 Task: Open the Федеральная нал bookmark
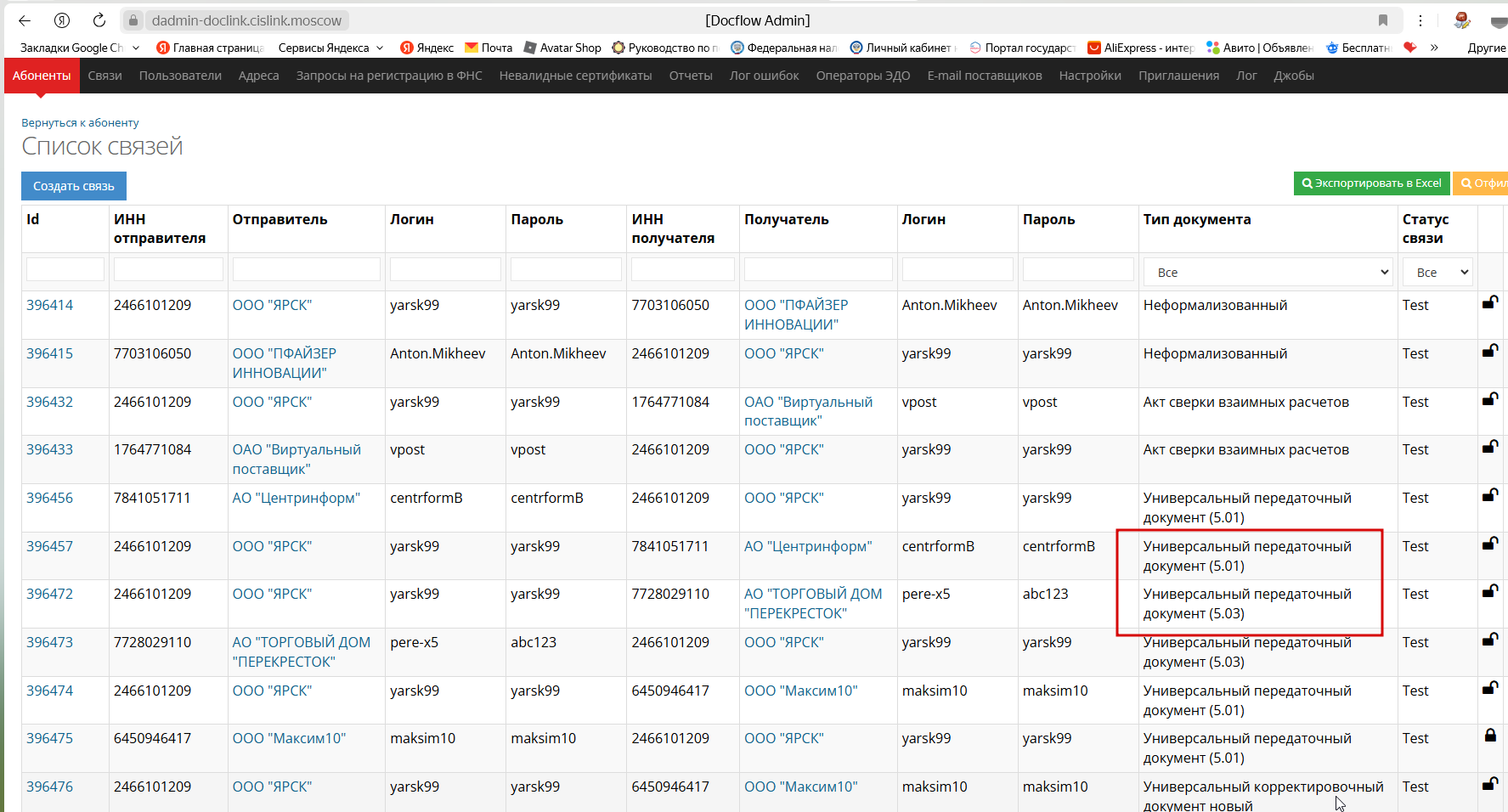click(784, 48)
